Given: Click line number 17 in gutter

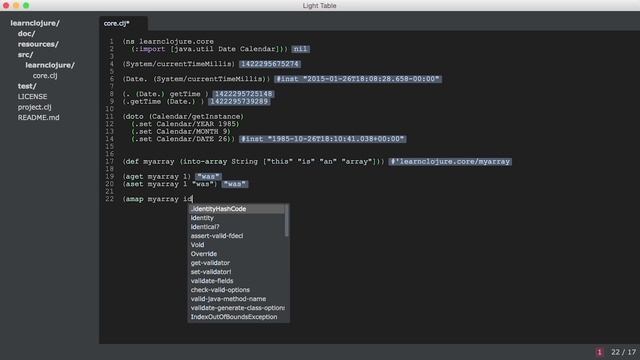Looking at the screenshot, I should 109,162.
